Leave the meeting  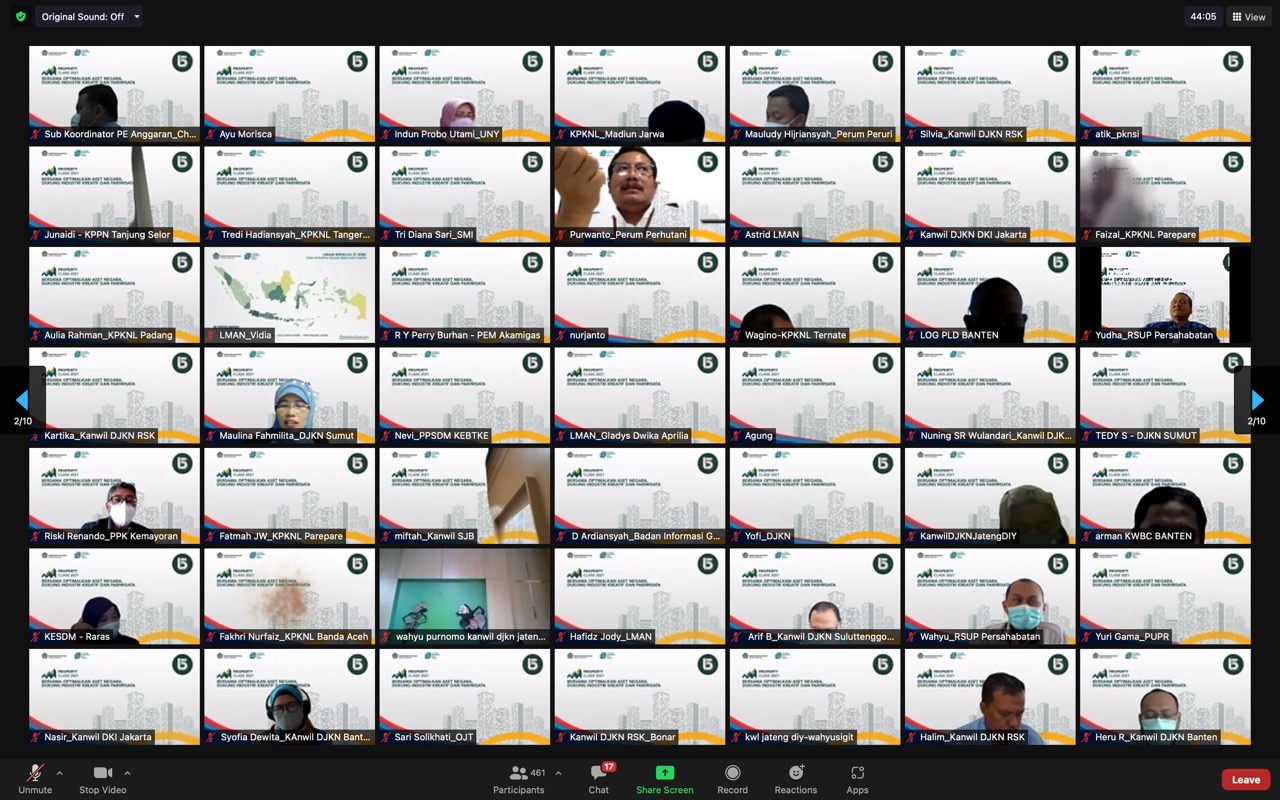click(x=1245, y=780)
